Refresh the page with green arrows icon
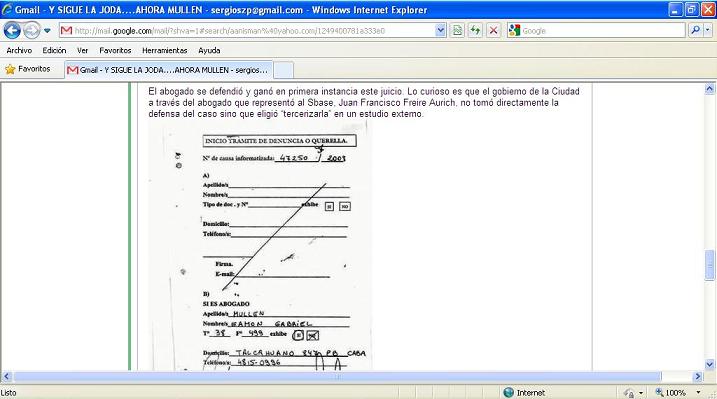 (476, 31)
